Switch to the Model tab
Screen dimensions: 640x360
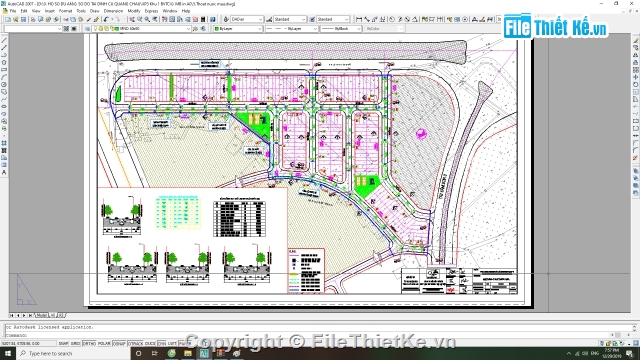click(x=41, y=315)
